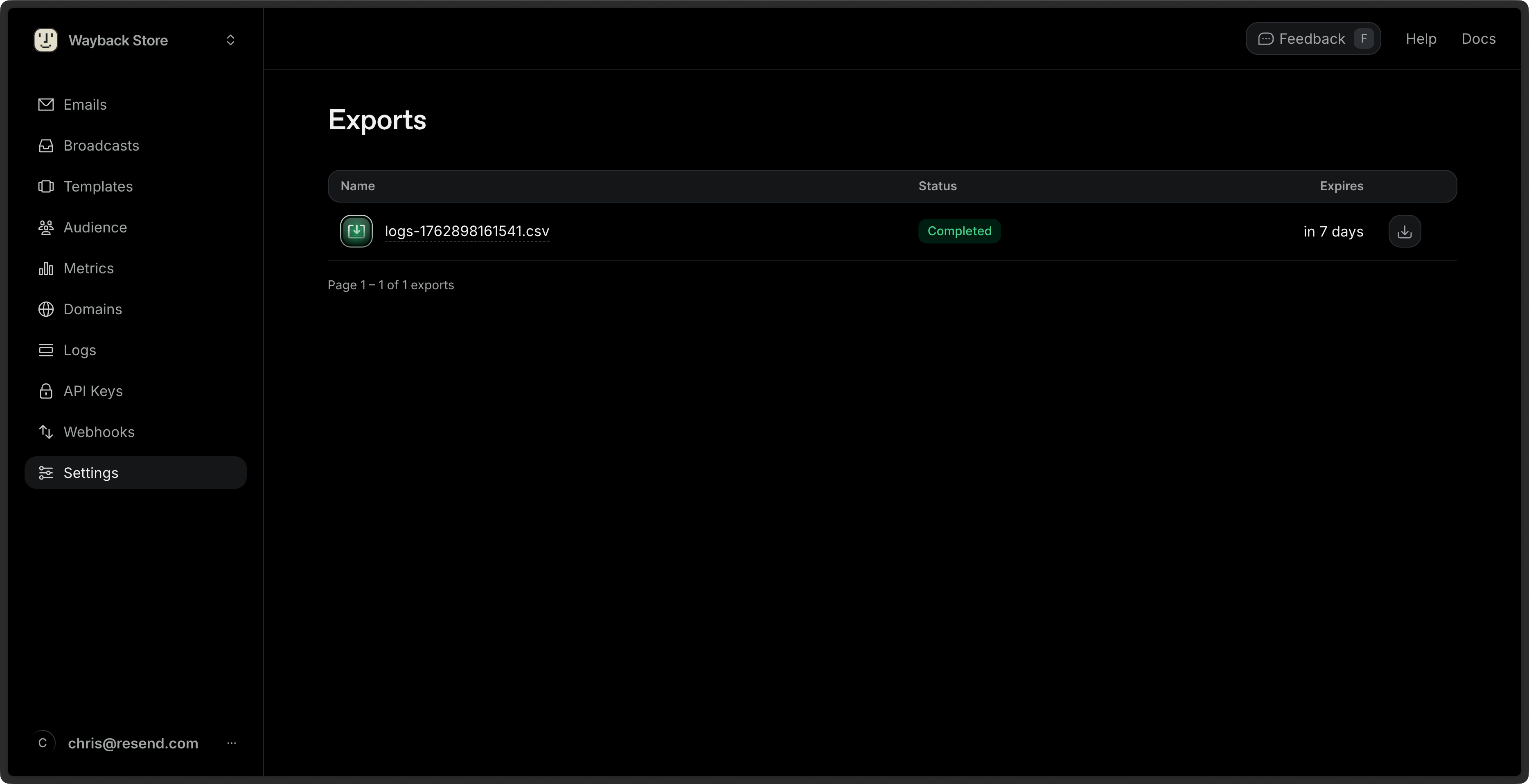Open Templates from the sidebar icon
1529x784 pixels.
[x=46, y=186]
